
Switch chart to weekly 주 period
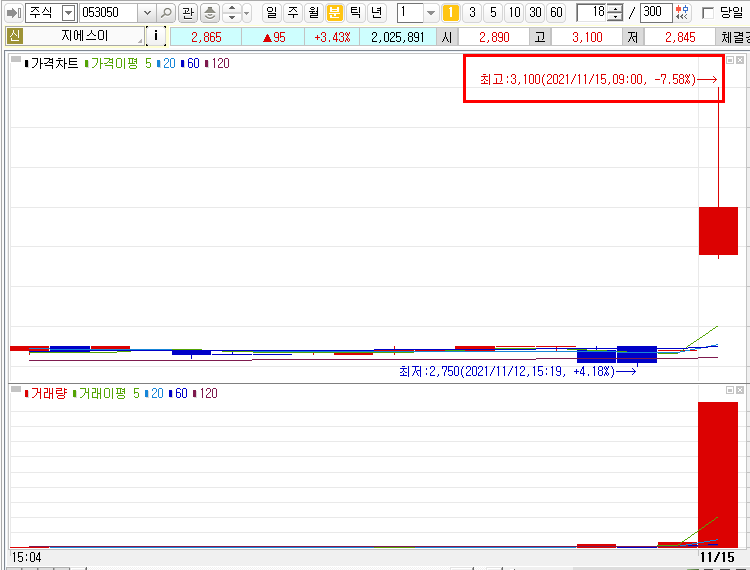tap(292, 12)
